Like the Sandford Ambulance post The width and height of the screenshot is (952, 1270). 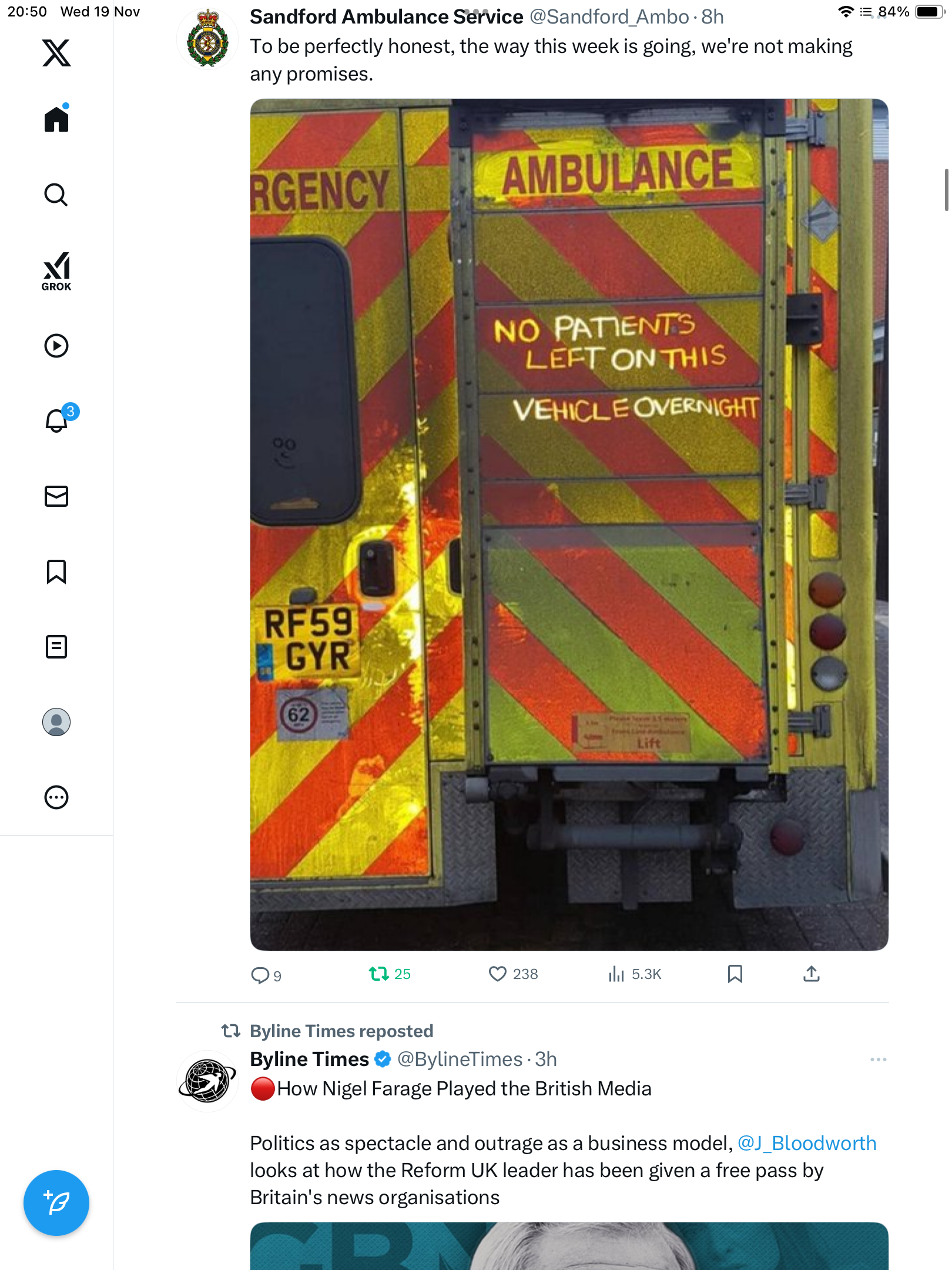pos(498,974)
